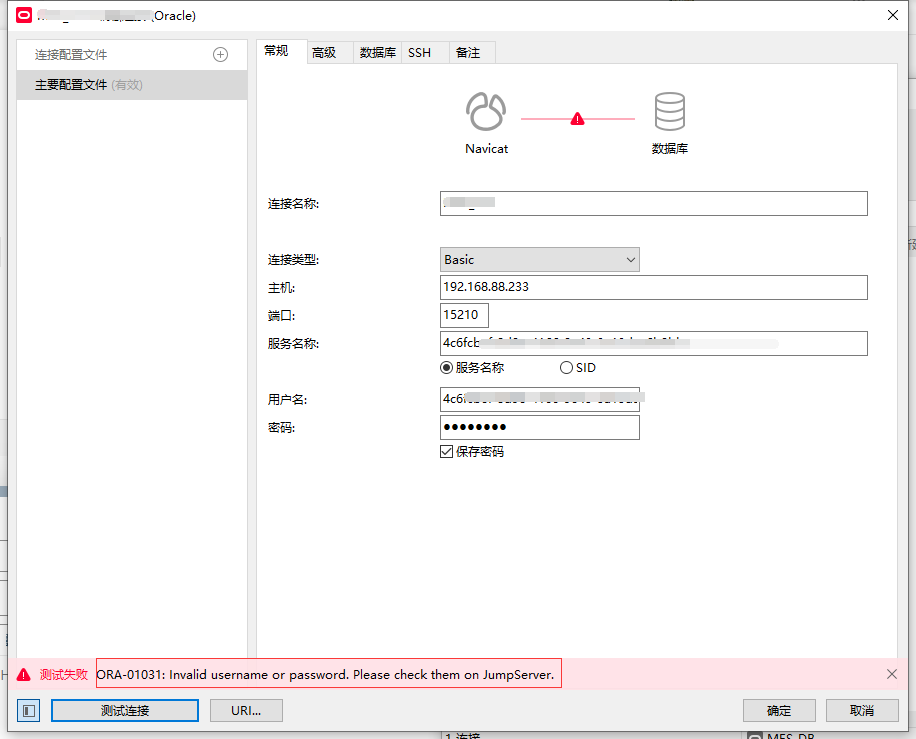Click the database cylinder icon

[x=669, y=112]
